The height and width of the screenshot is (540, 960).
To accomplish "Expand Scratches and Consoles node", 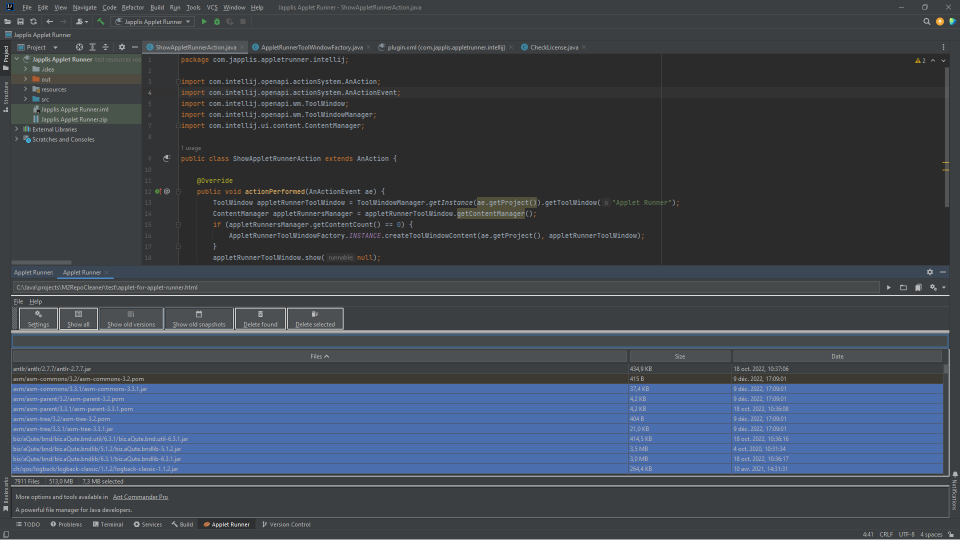I will [17, 139].
